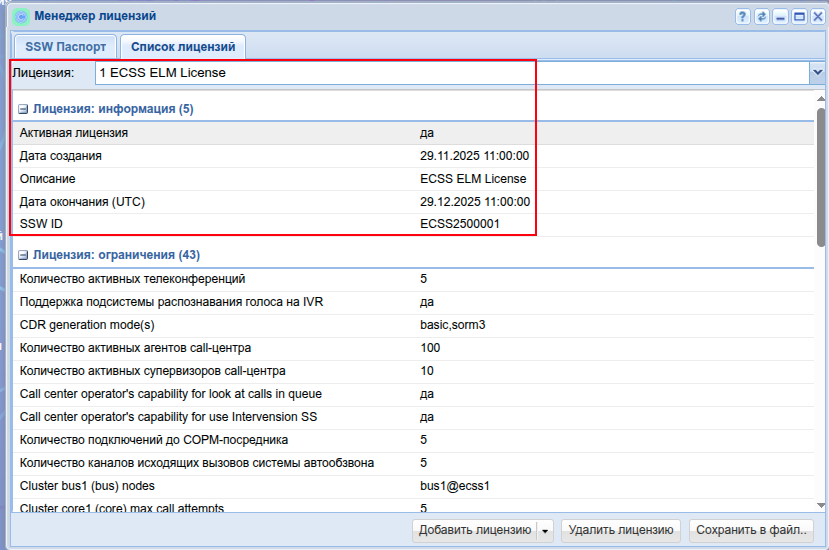The height and width of the screenshot is (550, 829).
Task: Refresh the window using the arrows icon
Action: [761, 17]
